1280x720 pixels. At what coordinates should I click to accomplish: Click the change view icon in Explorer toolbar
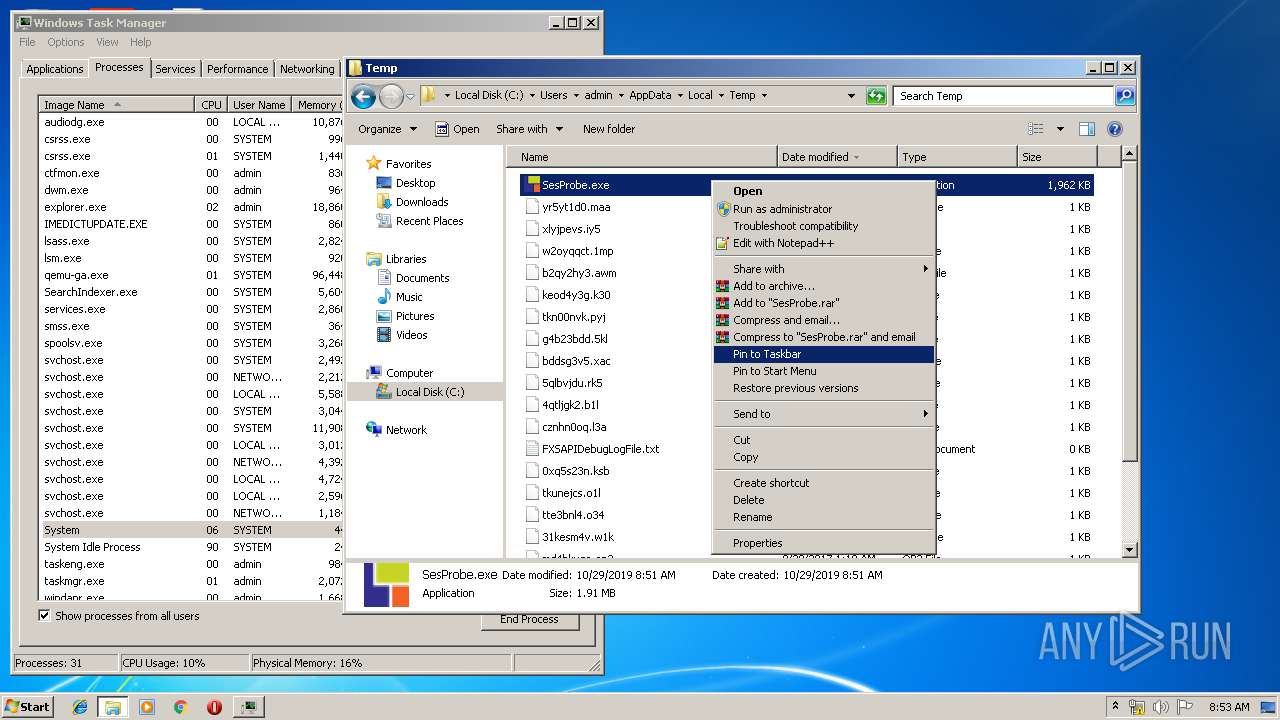click(x=1036, y=129)
